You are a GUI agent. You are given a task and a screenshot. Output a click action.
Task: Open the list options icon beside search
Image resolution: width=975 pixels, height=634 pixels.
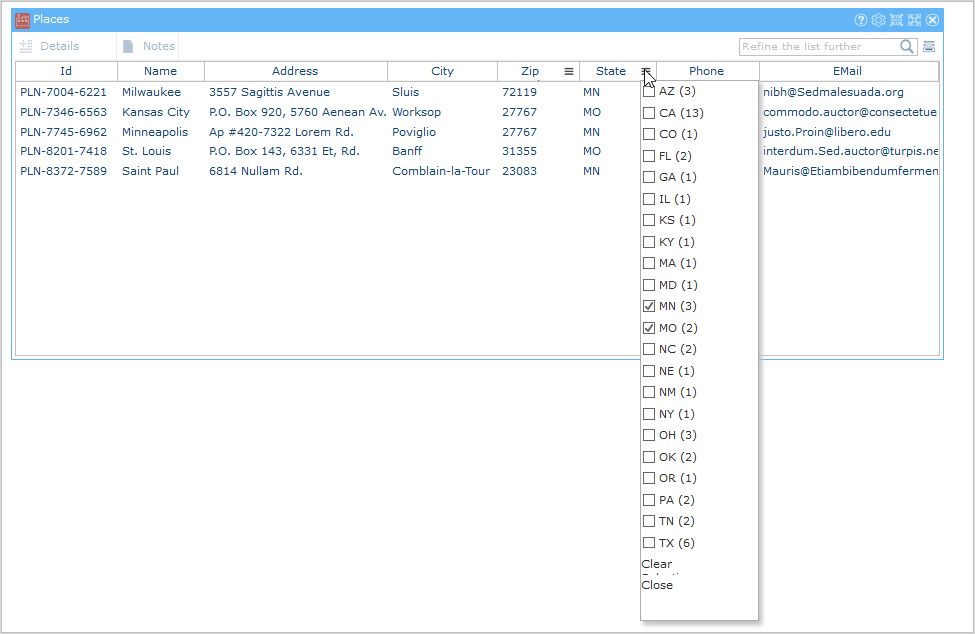click(x=928, y=47)
